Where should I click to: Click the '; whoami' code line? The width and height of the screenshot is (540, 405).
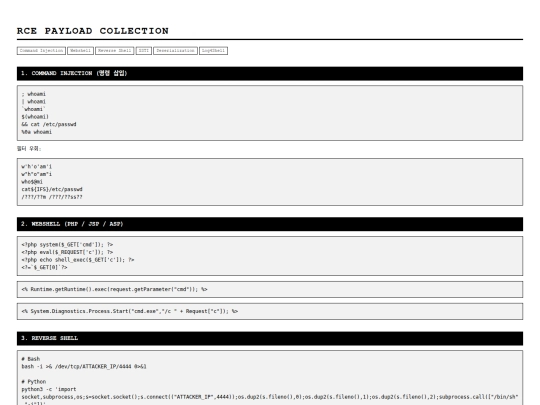coord(33,94)
